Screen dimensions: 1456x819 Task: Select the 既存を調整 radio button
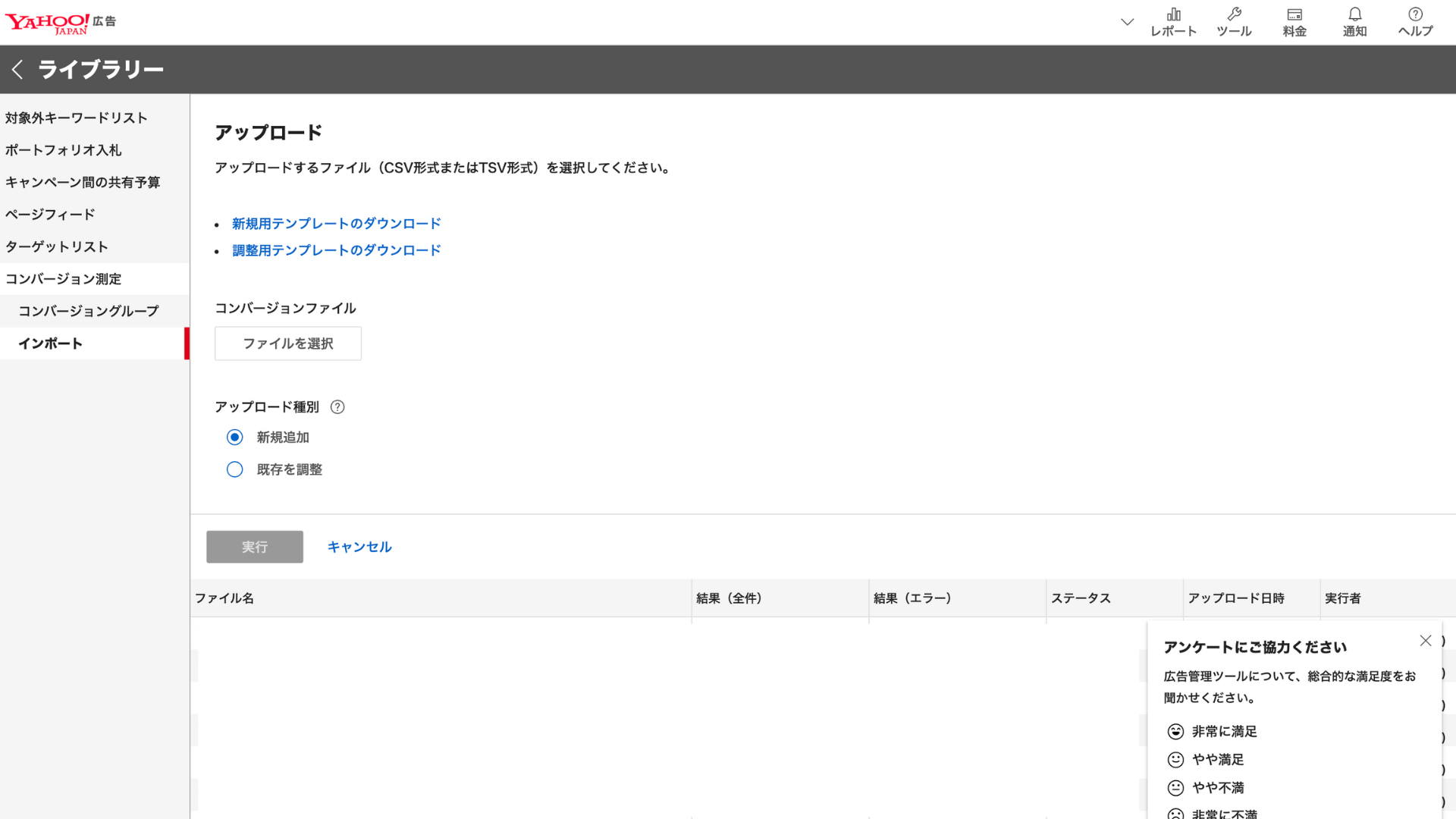point(235,469)
